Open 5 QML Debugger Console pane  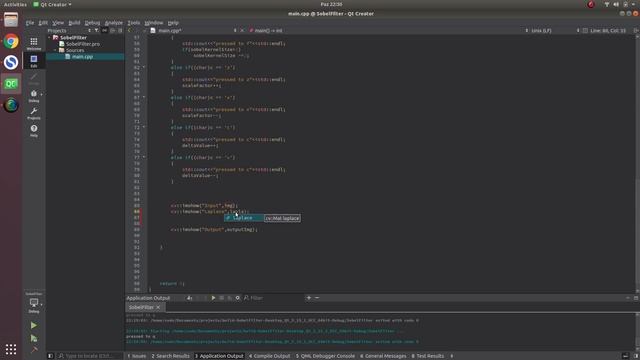pos(325,356)
